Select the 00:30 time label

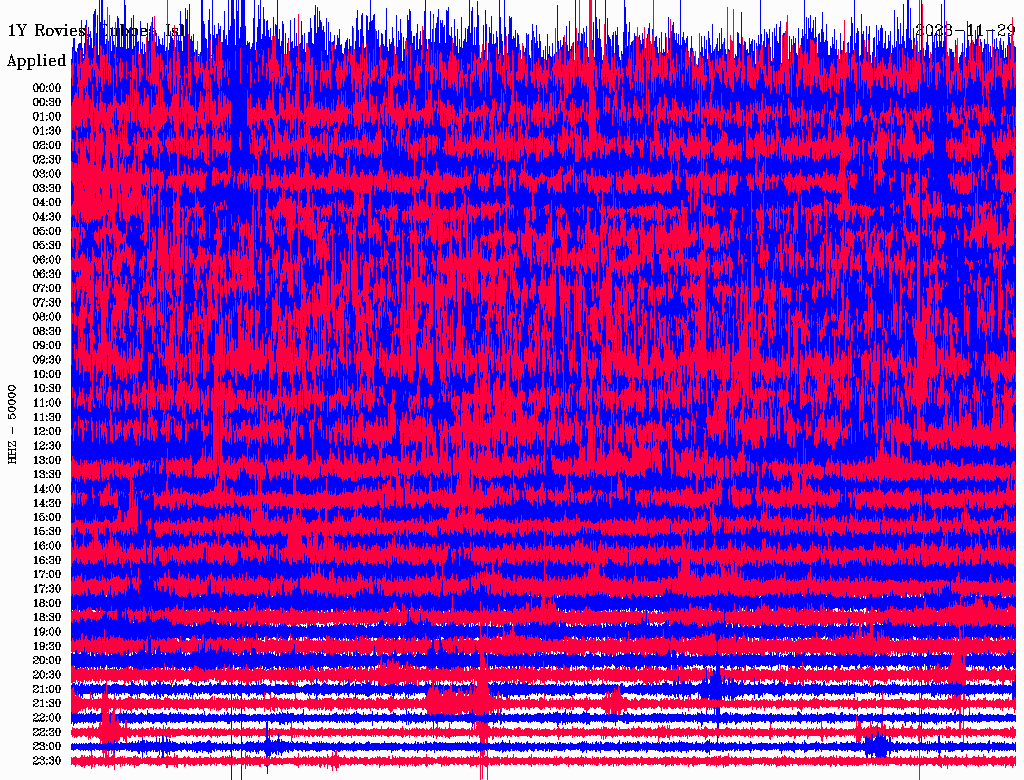point(47,102)
